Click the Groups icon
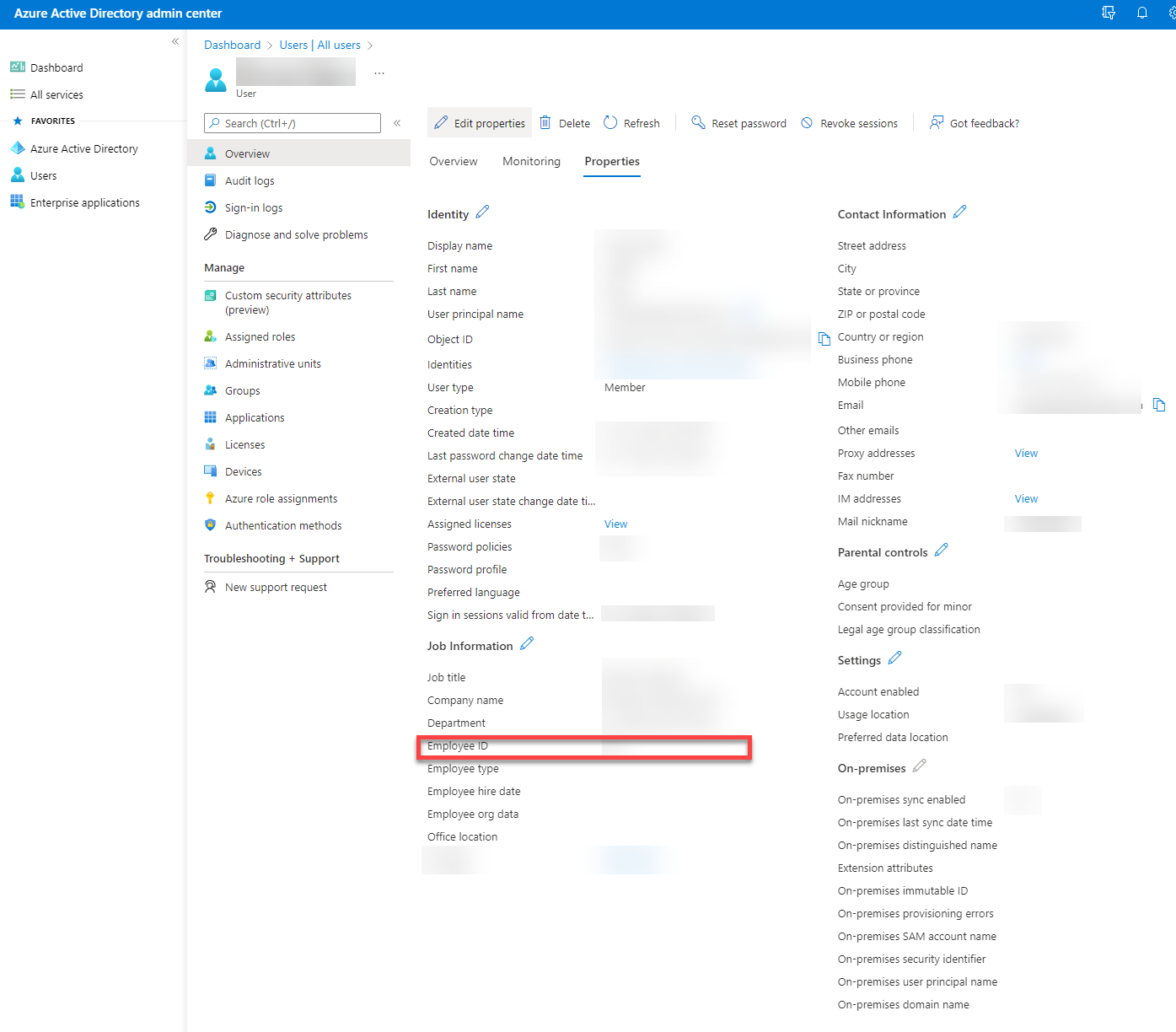The image size is (1176, 1032). (211, 390)
